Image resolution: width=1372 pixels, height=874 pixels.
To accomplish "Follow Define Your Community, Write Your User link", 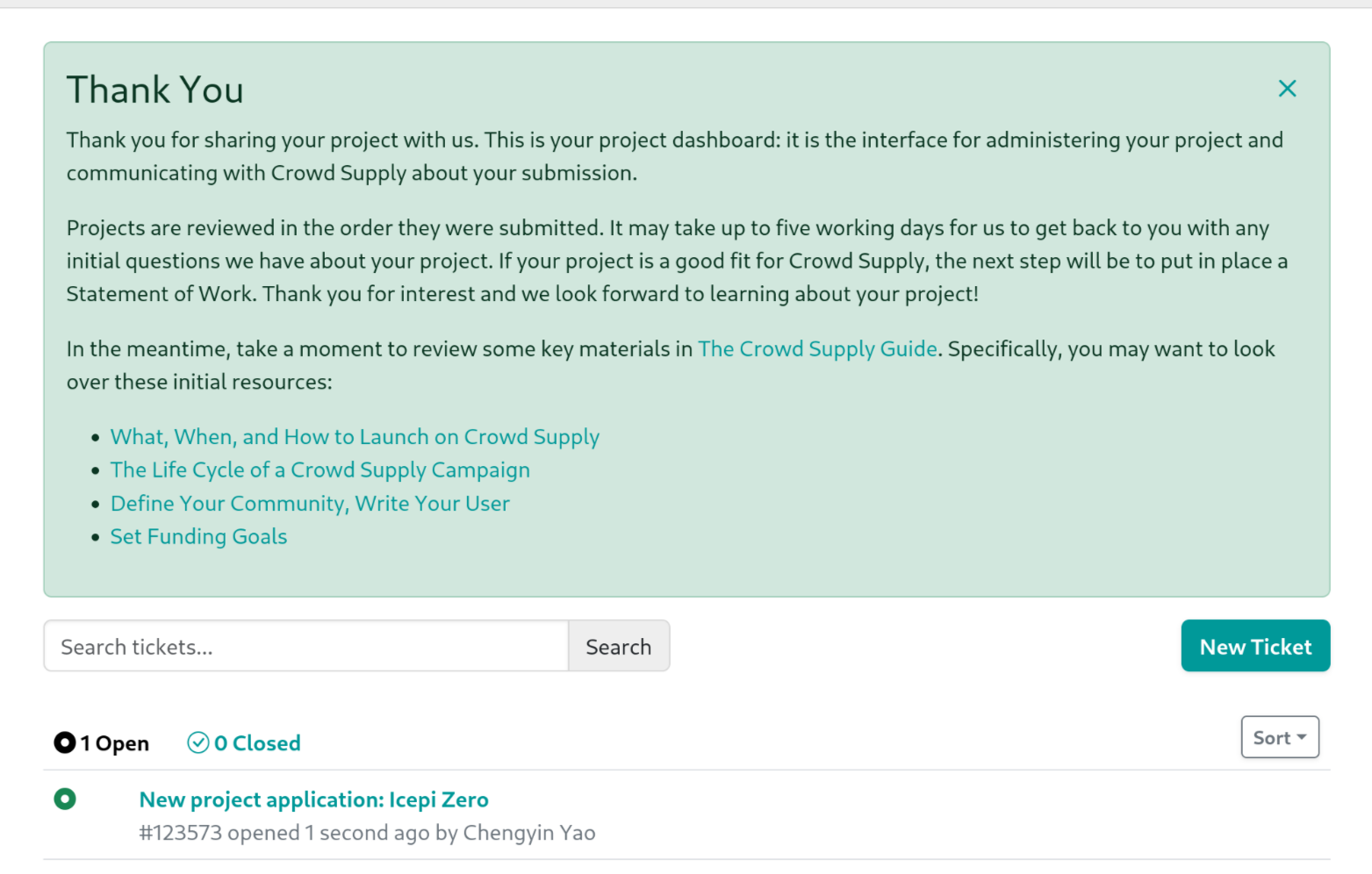I will click(310, 504).
